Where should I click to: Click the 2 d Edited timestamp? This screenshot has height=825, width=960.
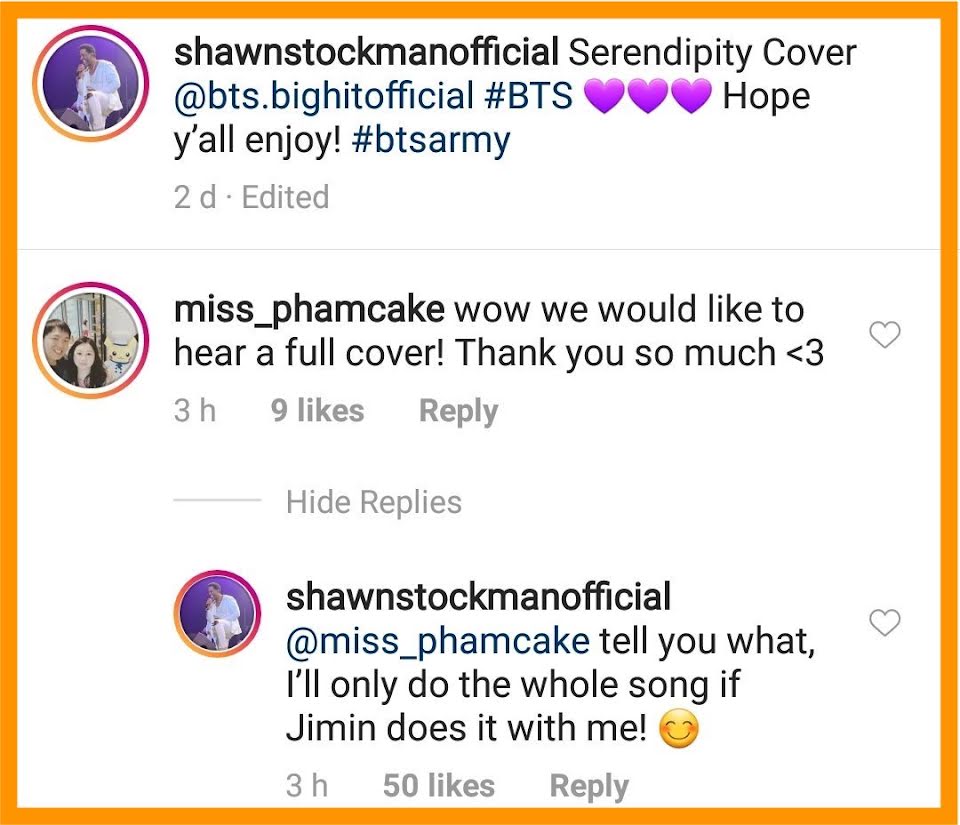click(x=252, y=197)
